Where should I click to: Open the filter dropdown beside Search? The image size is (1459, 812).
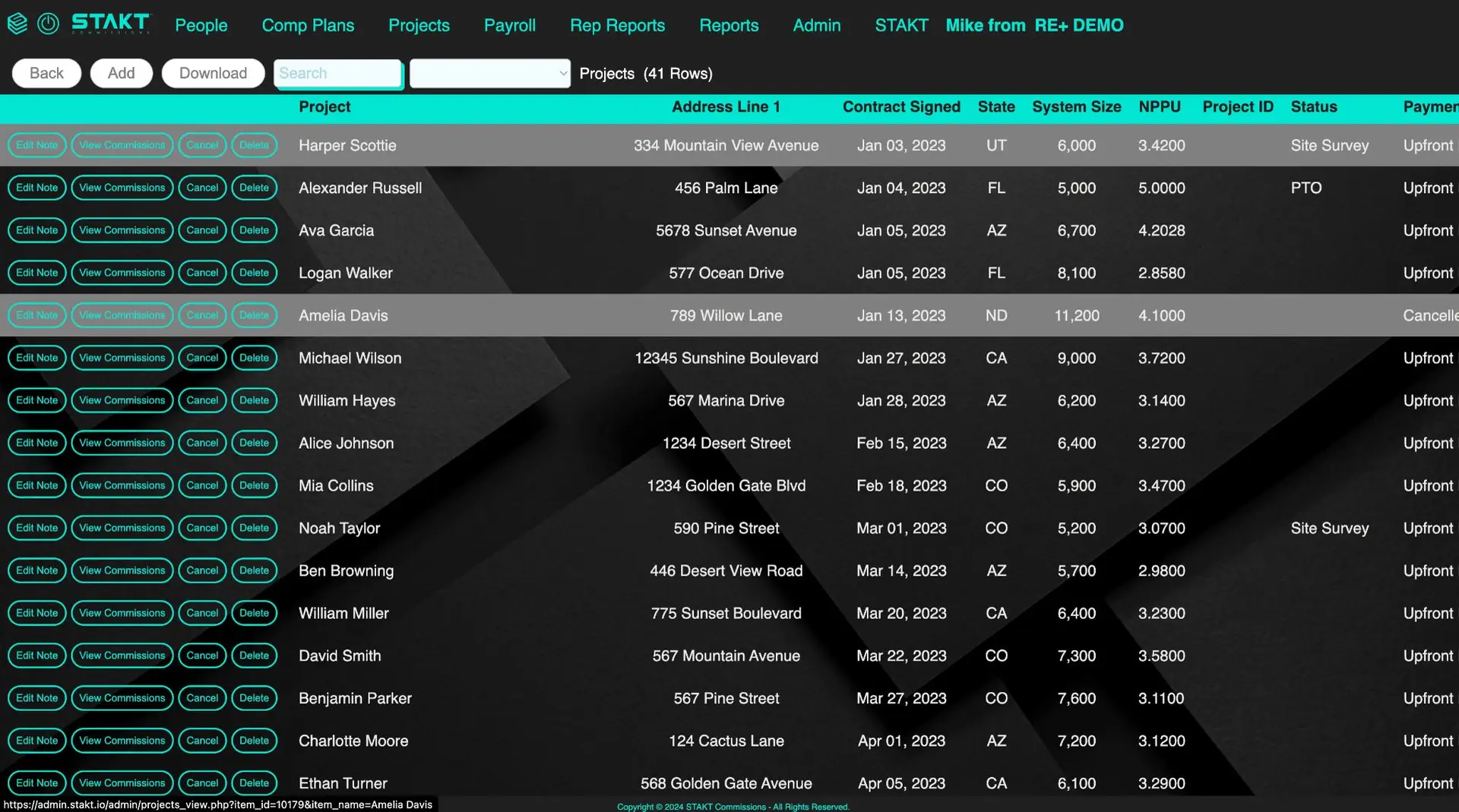point(490,73)
